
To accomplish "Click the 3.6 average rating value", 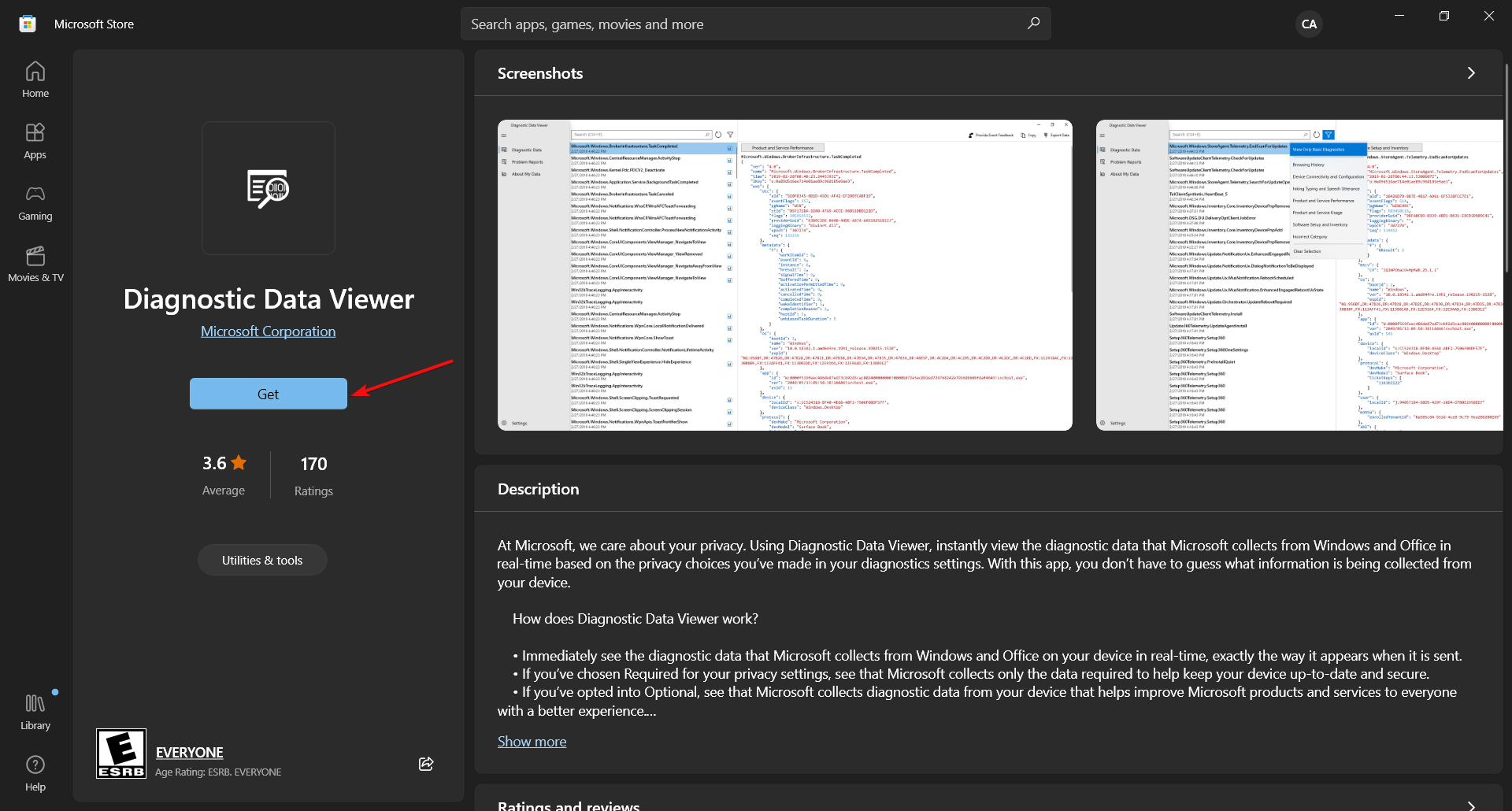I will (x=214, y=463).
